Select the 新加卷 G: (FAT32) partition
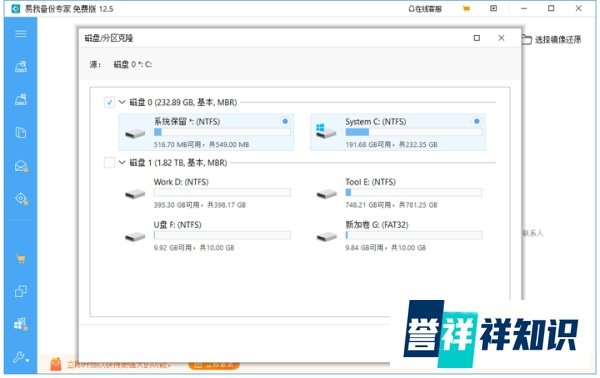 coord(398,236)
